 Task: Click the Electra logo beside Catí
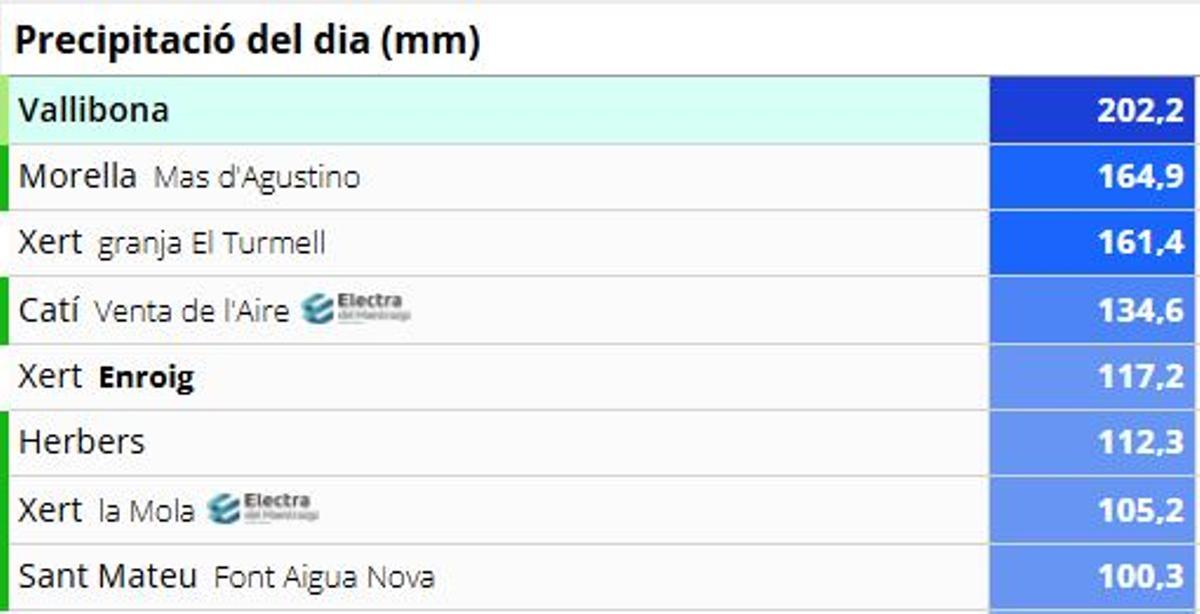coord(356,308)
